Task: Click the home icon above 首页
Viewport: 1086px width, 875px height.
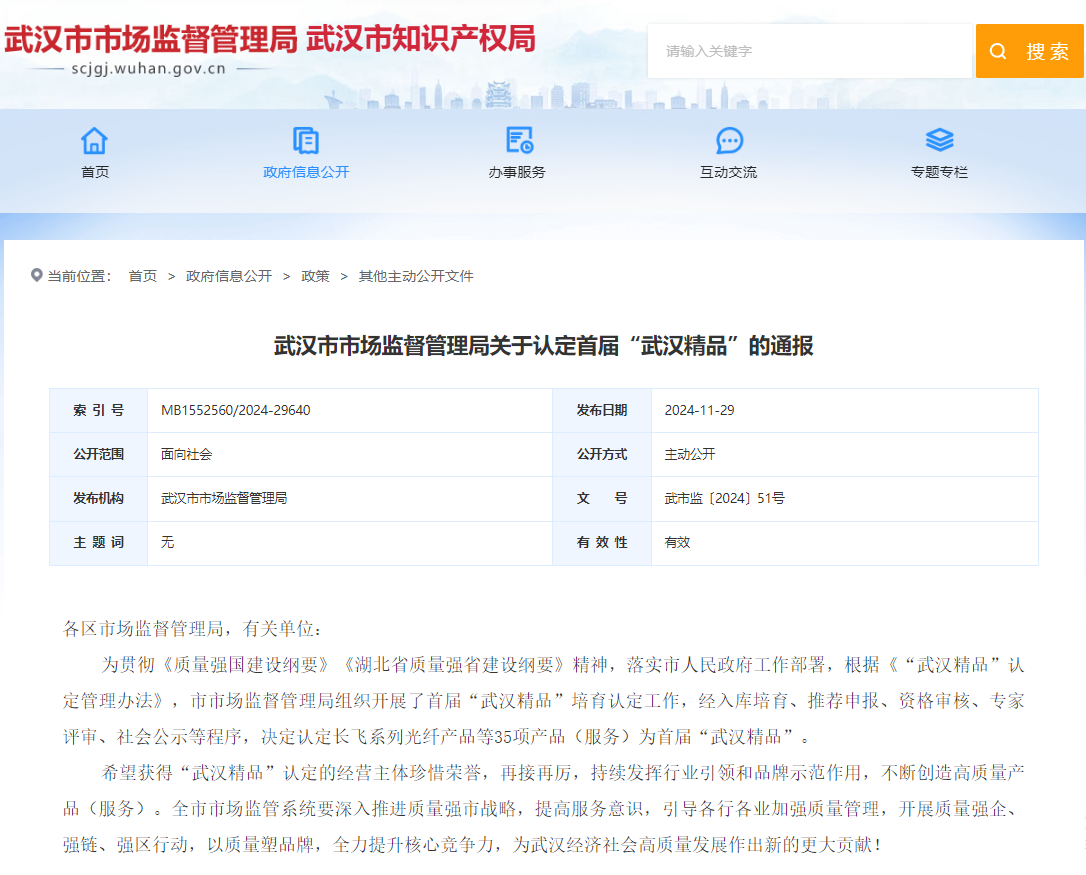Action: point(94,141)
